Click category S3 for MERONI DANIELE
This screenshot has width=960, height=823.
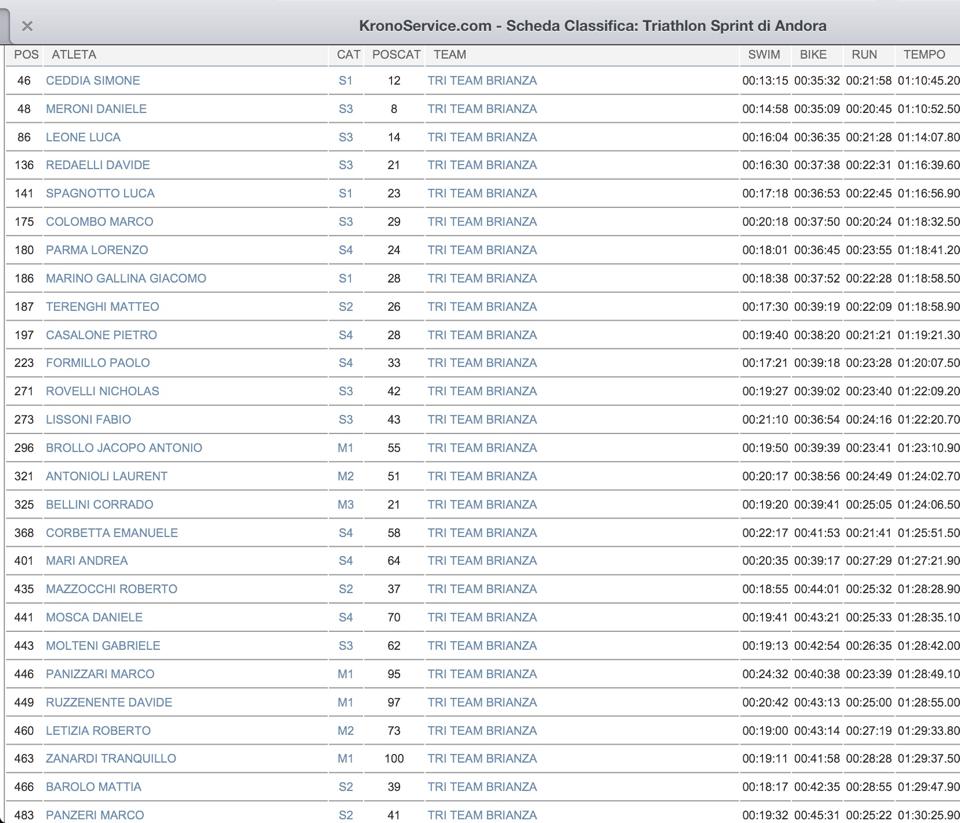pyautogui.click(x=346, y=109)
